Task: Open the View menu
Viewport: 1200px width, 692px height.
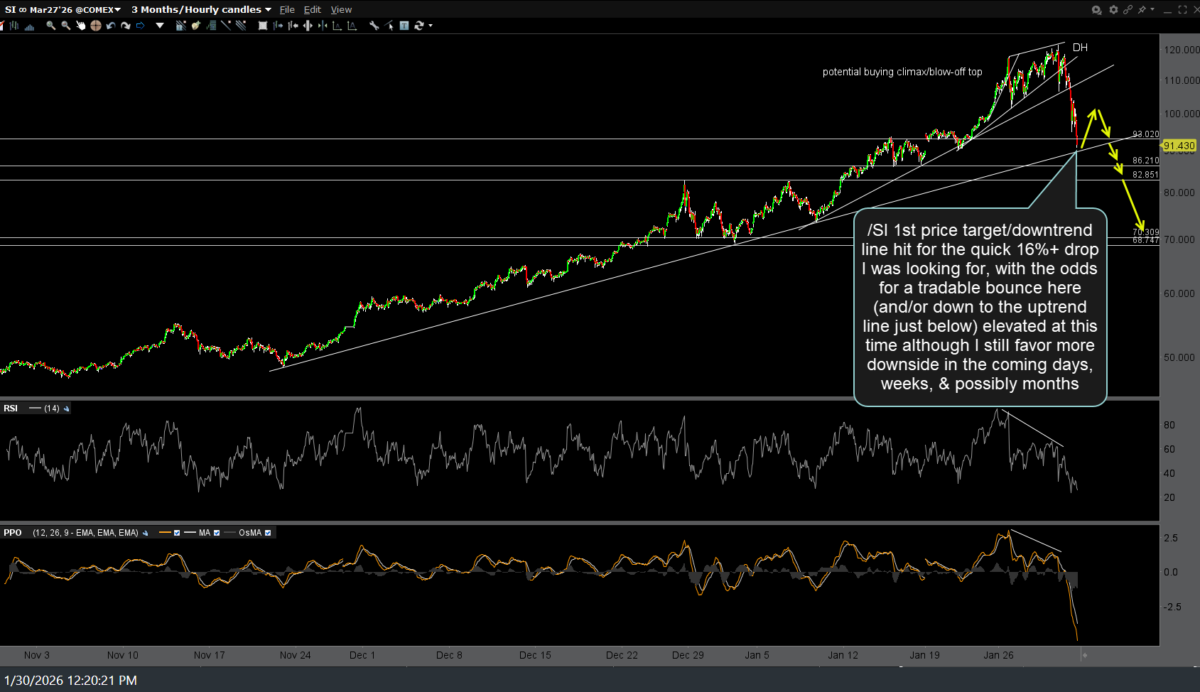Action: click(341, 9)
